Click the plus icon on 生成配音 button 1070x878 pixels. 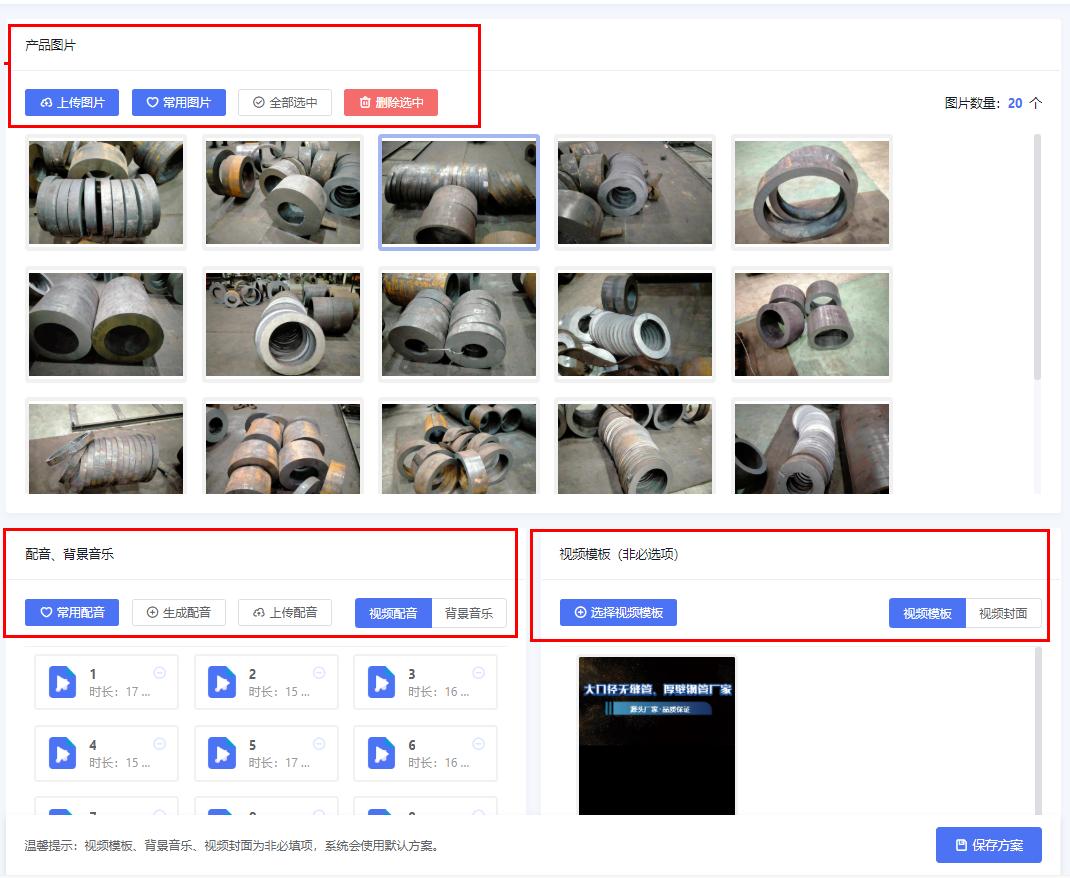click(152, 612)
